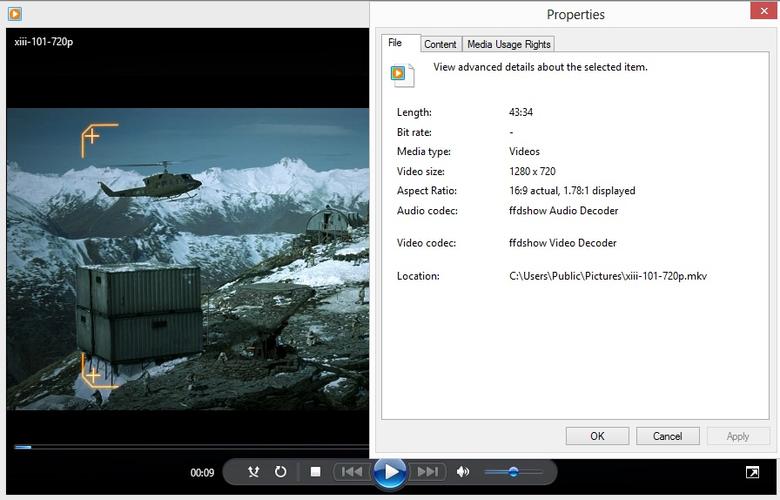
Task: Skip to the previous track
Action: tap(352, 472)
